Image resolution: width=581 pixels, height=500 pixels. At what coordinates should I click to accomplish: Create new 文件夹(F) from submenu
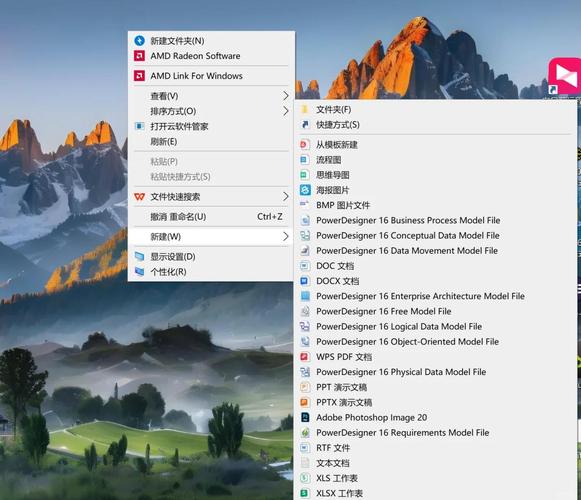(435, 109)
